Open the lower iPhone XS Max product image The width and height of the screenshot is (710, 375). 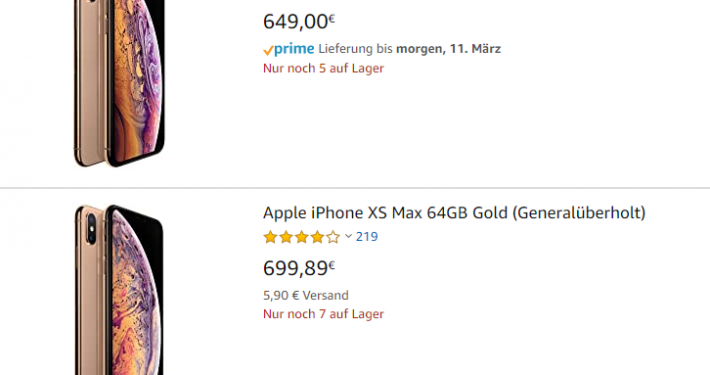(119, 290)
